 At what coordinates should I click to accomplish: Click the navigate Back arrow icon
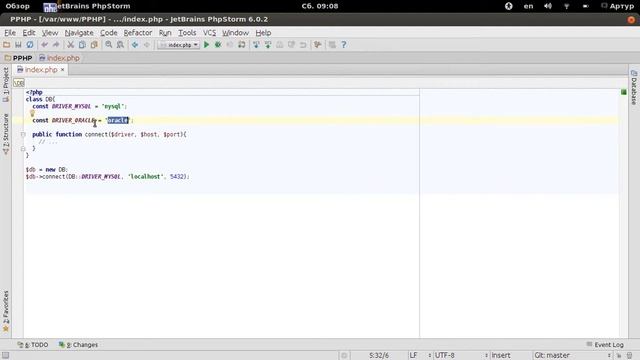pyautogui.click(x=135, y=44)
